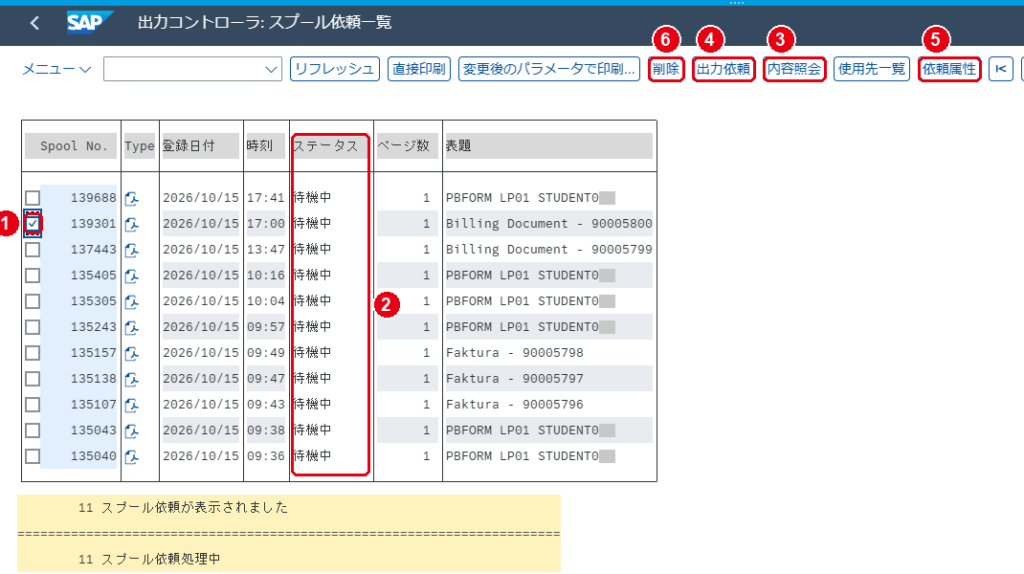Click the 直接印刷 button
This screenshot has height=574, width=1024.
pos(419,69)
